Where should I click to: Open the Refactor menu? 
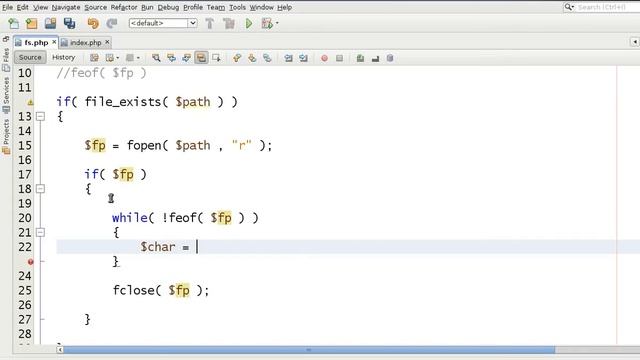[x=124, y=7]
